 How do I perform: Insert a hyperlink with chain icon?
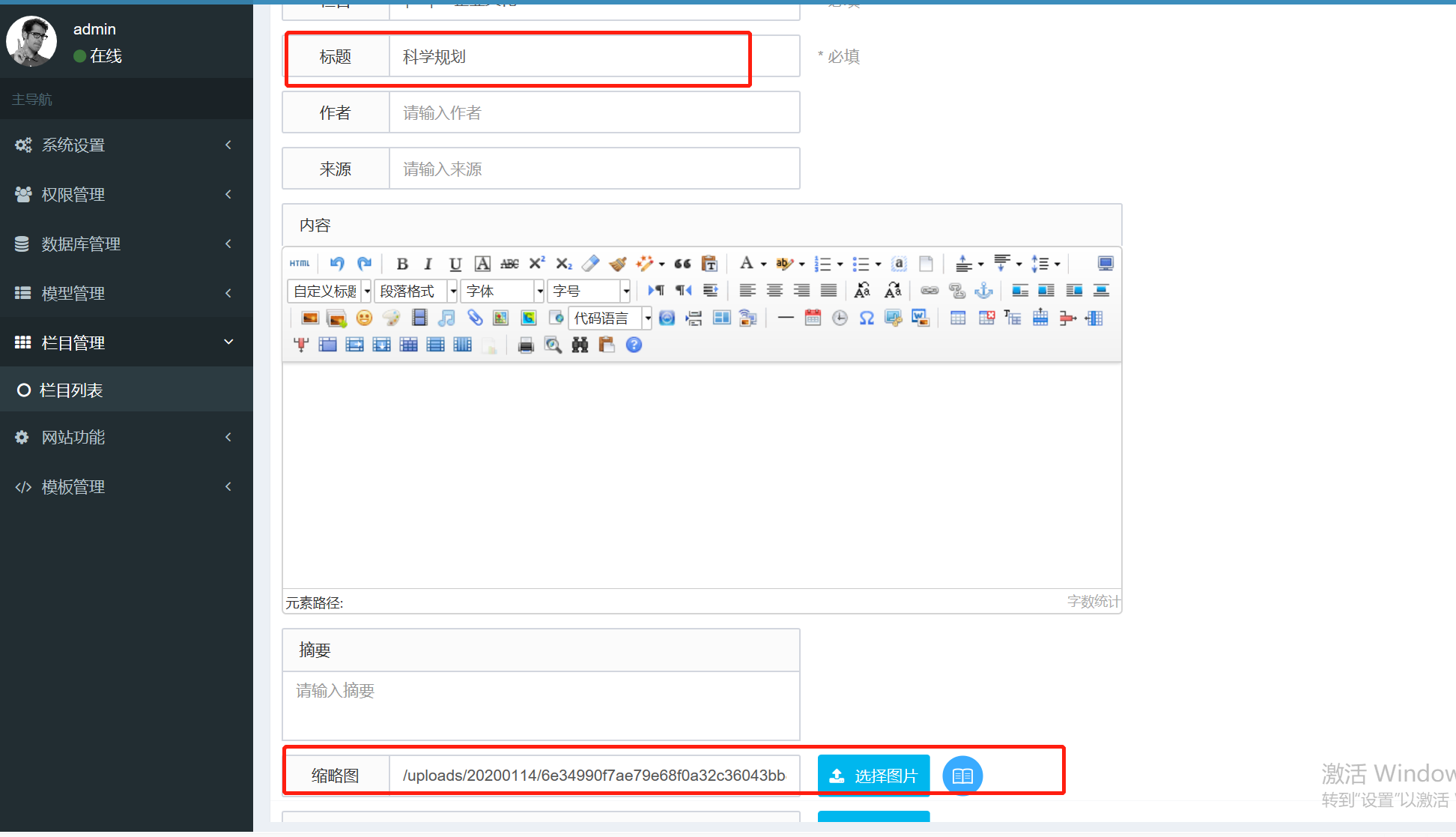click(x=929, y=291)
